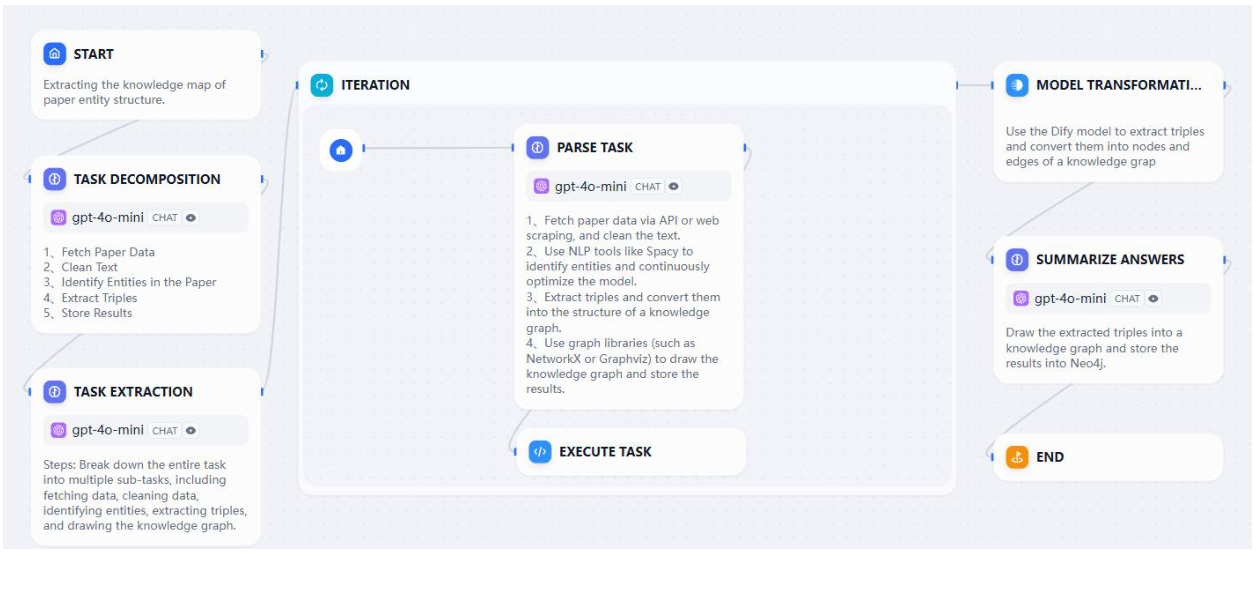
Task: Click the gpt-4o-mini model icon in TASK DECOMPOSITION
Action: point(61,217)
